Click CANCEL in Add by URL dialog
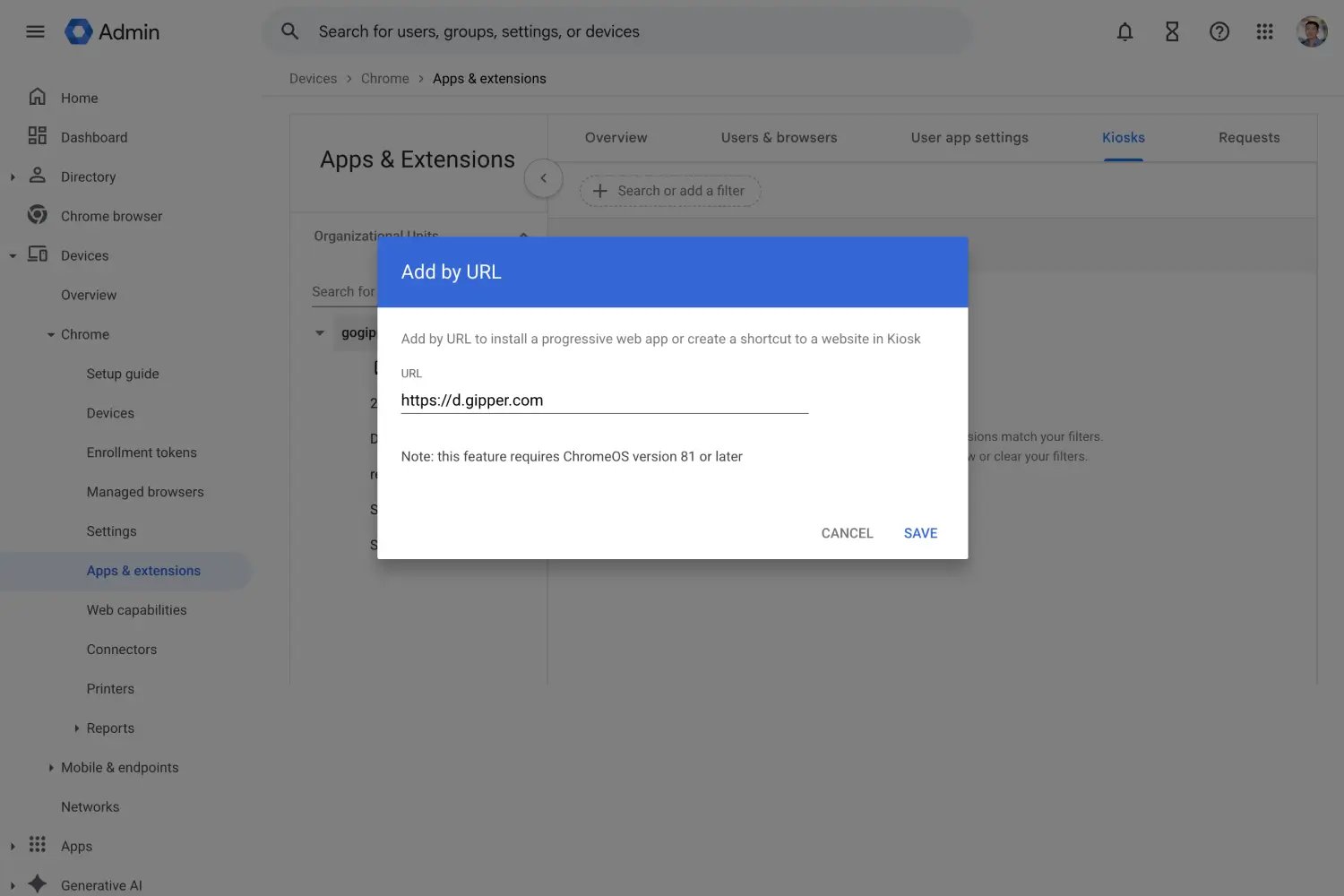This screenshot has width=1344, height=896. point(847,533)
